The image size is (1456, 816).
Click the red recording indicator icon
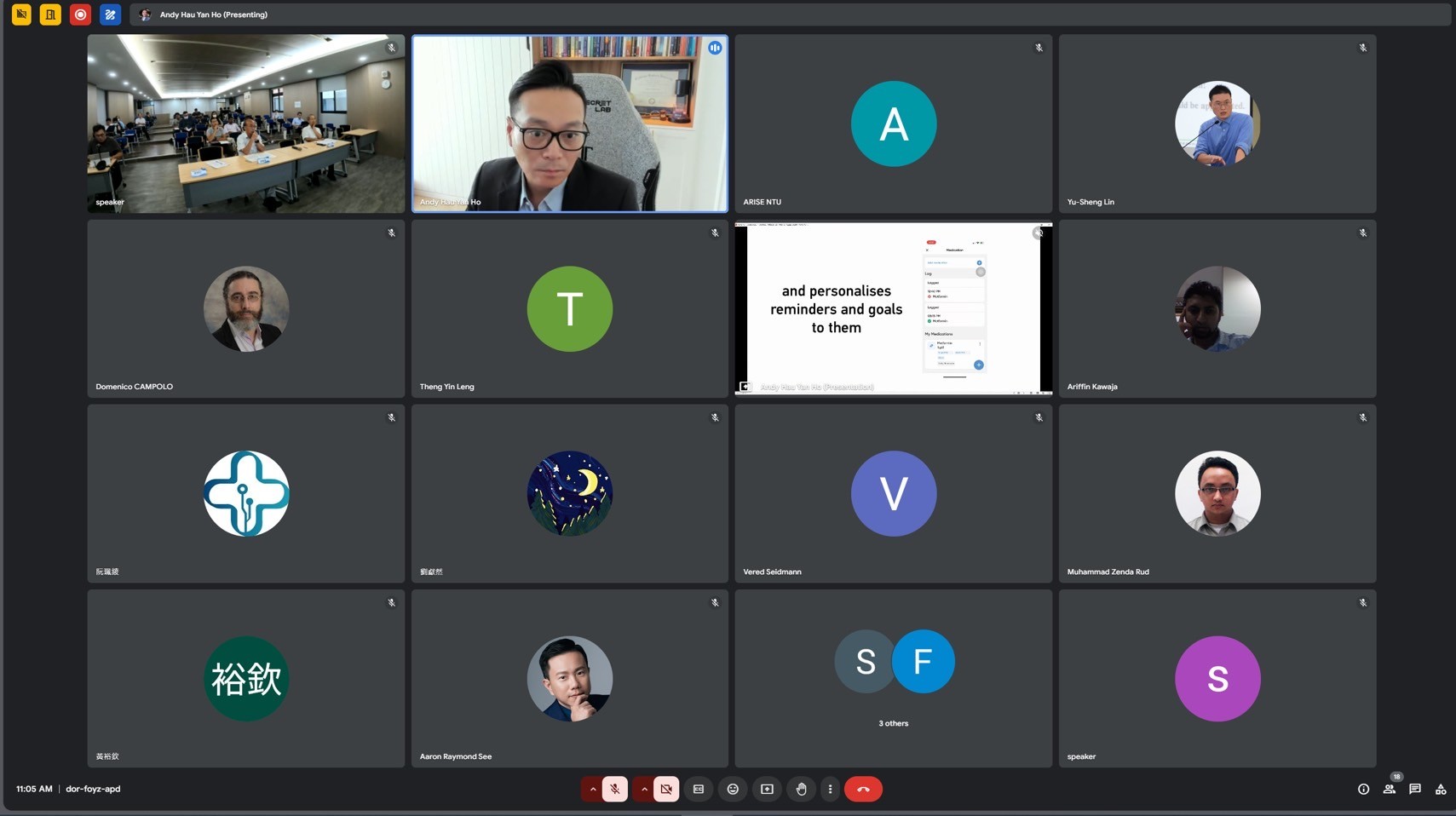click(x=80, y=14)
